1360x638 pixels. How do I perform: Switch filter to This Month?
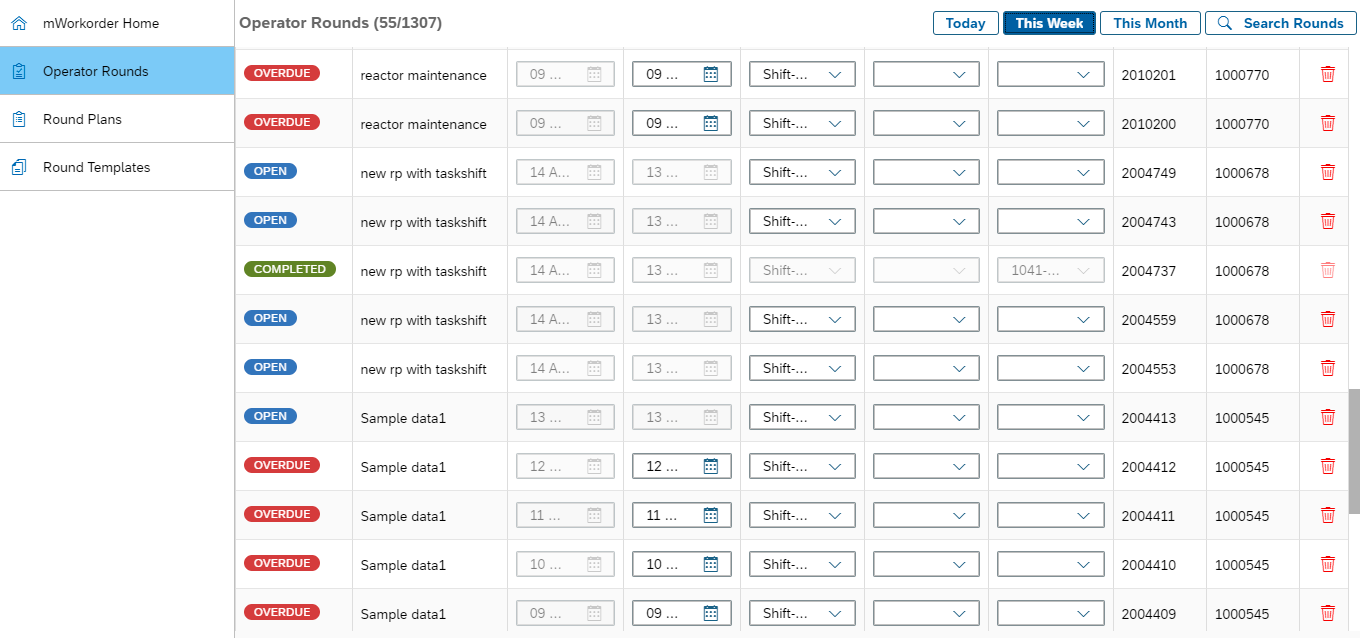coord(1150,23)
